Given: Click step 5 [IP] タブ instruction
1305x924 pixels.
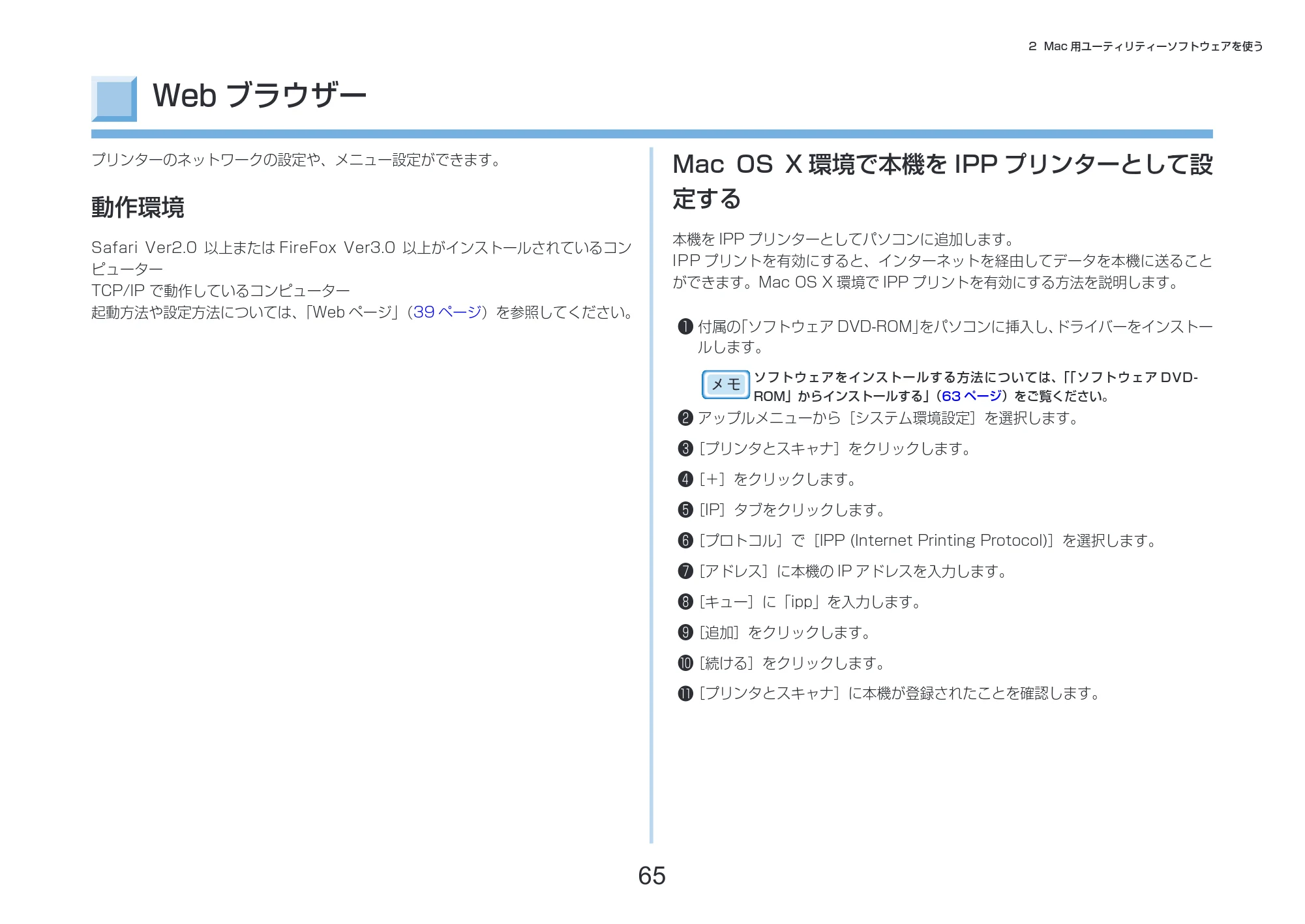Looking at the screenshot, I should [x=792, y=510].
